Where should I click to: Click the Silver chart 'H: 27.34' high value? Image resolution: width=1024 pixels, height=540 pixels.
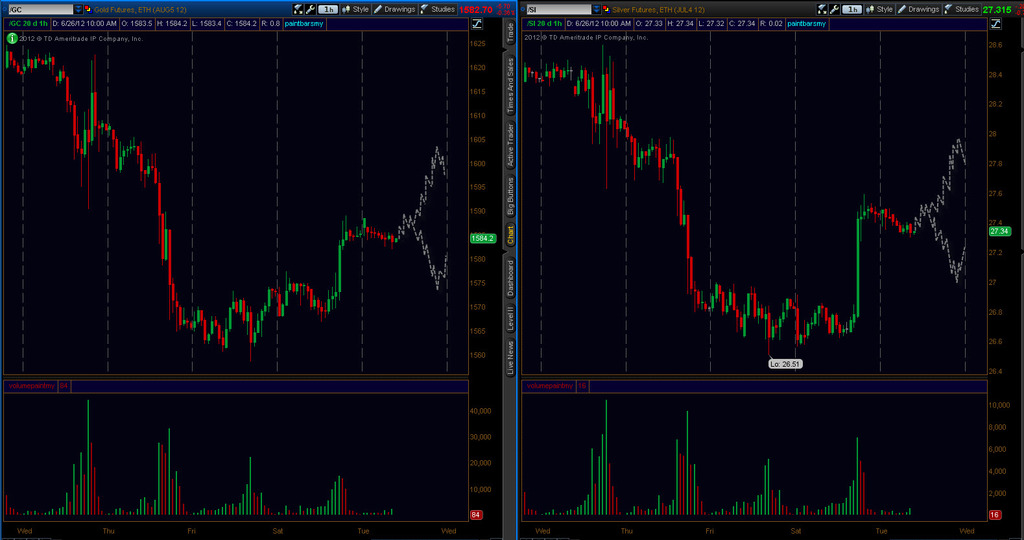[x=682, y=24]
